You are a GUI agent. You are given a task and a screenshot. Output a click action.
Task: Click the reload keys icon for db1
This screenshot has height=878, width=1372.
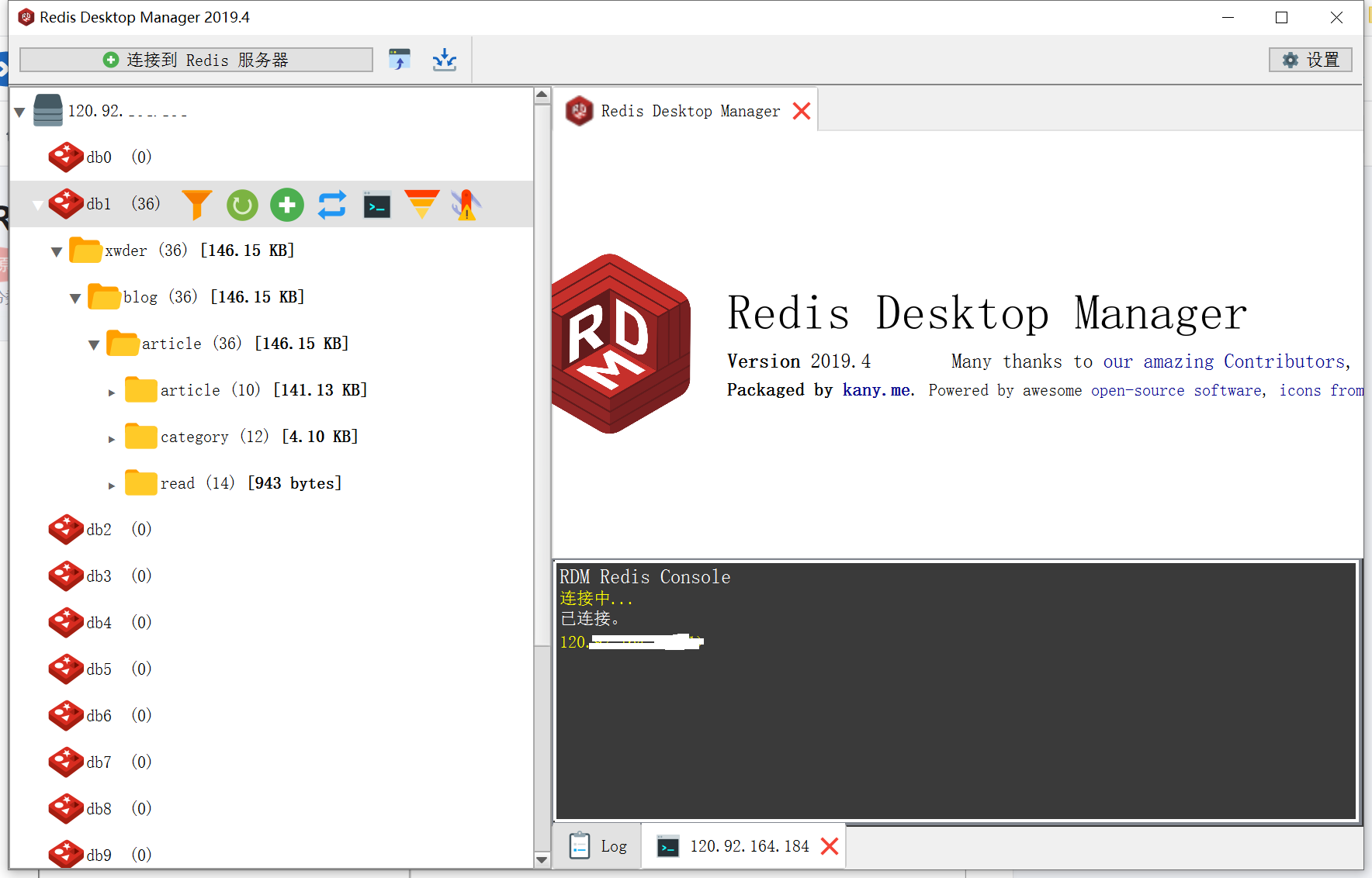241,204
